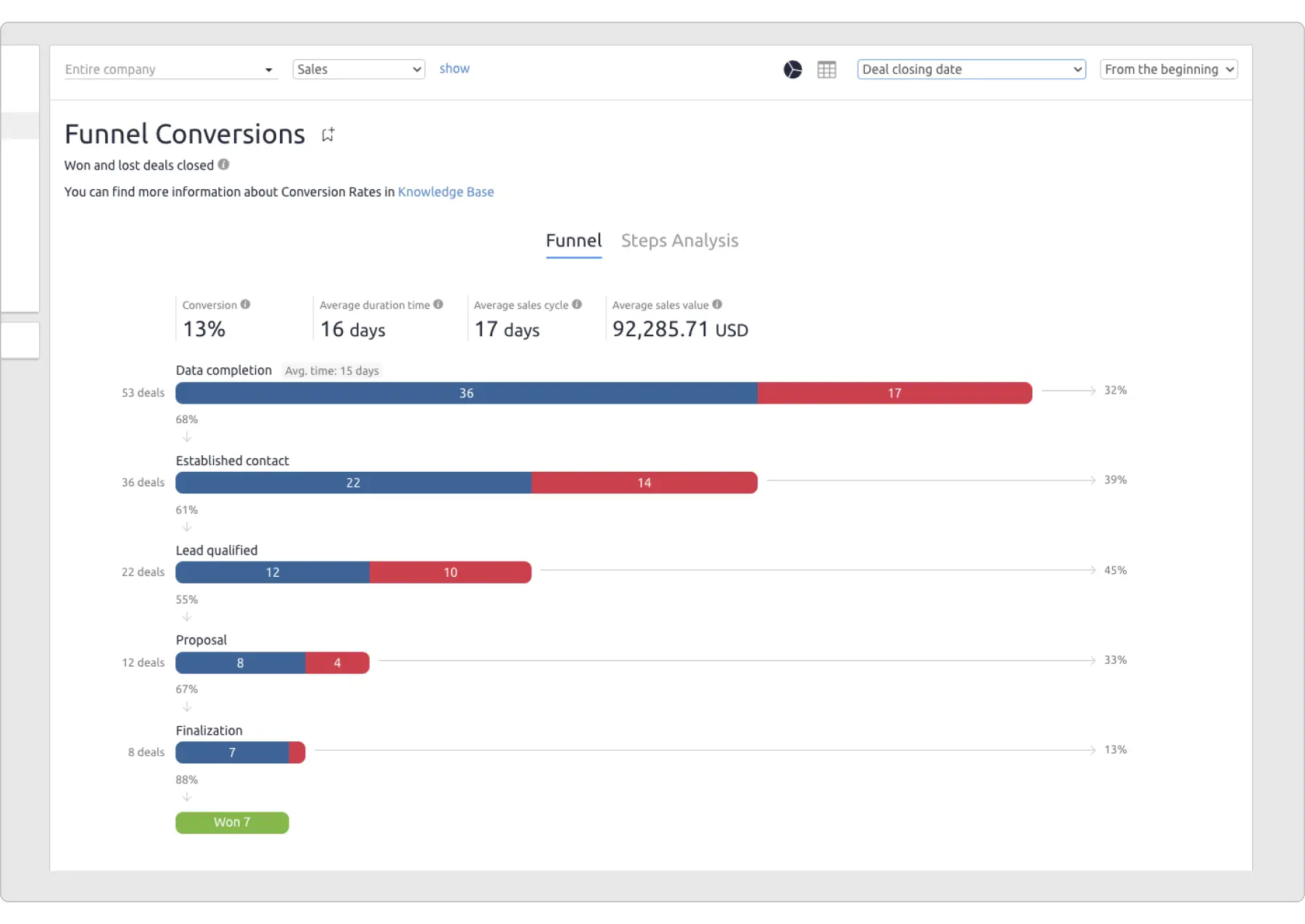This screenshot has height=924, width=1305.
Task: Click the 17 days sales cycle value
Action: click(x=507, y=330)
